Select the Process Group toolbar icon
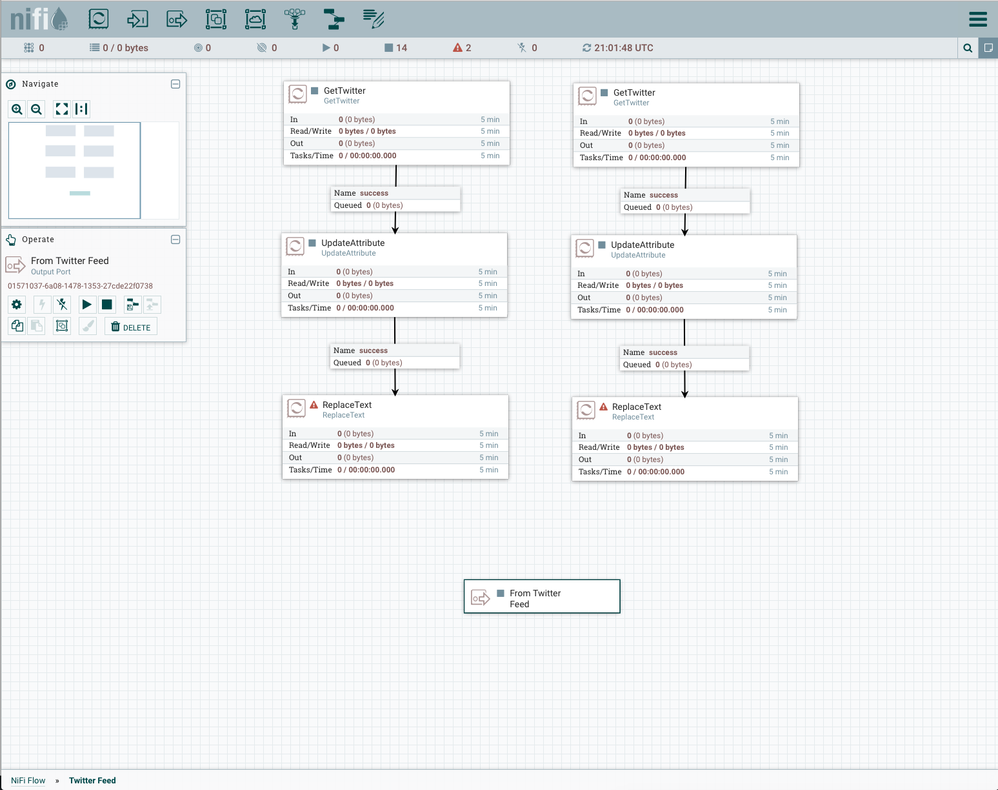The height and width of the screenshot is (790, 998). [x=216, y=18]
